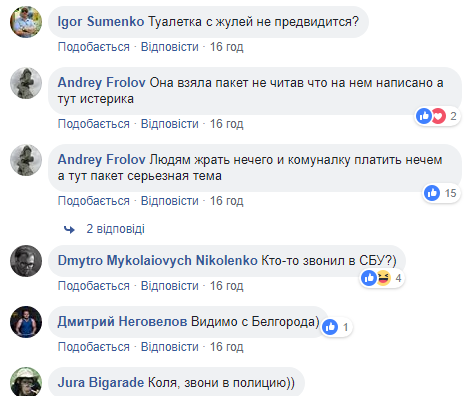Click Відповісти under the пакет серьезная тема comment
This screenshot has width=468, height=396.
coord(170,201)
